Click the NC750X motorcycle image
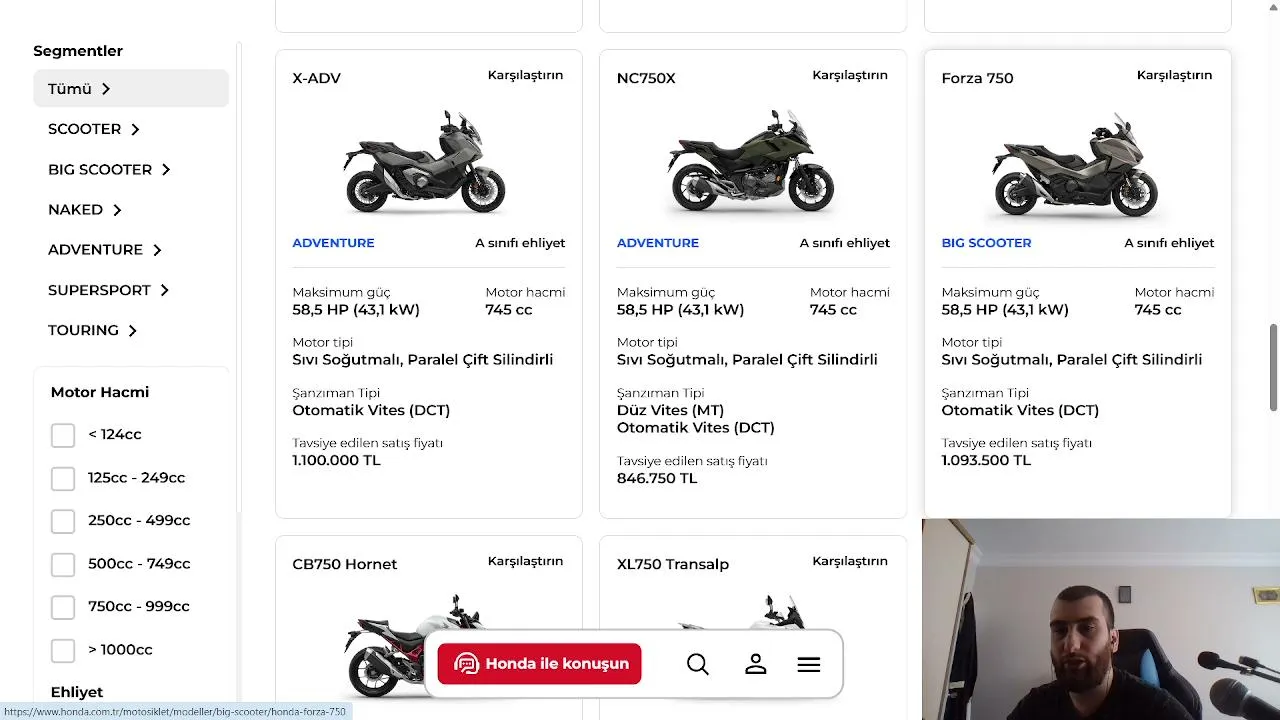1280x720 pixels. point(751,162)
